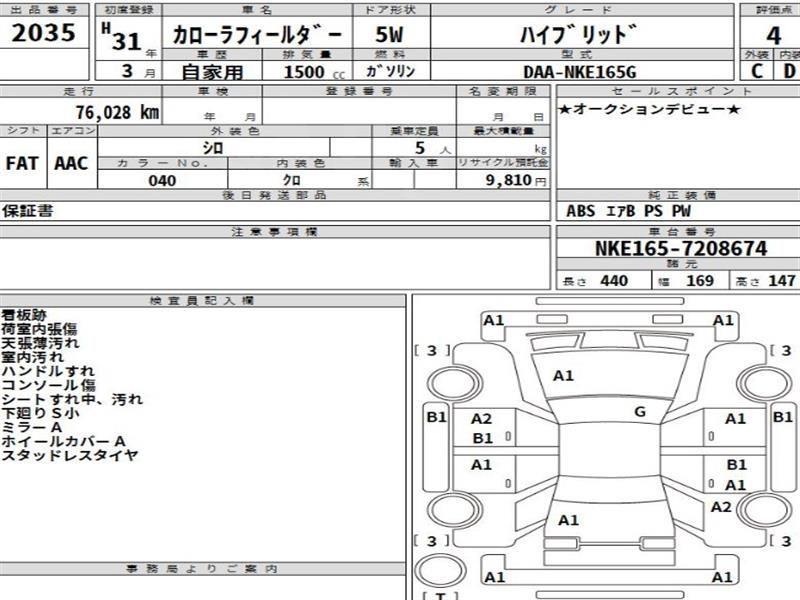Click the 保証書 entry

[27, 211]
